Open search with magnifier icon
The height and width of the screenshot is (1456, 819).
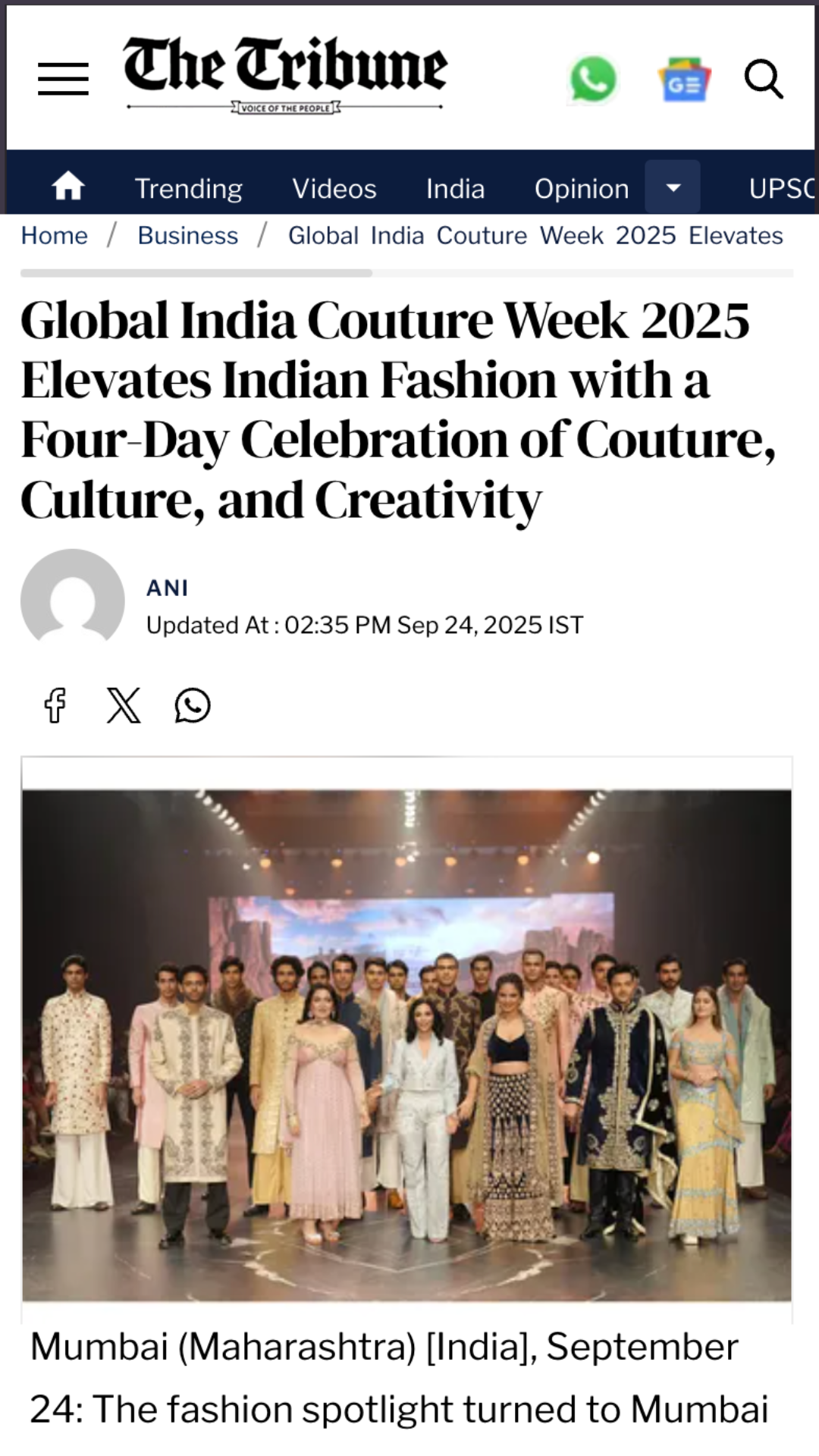(x=763, y=79)
